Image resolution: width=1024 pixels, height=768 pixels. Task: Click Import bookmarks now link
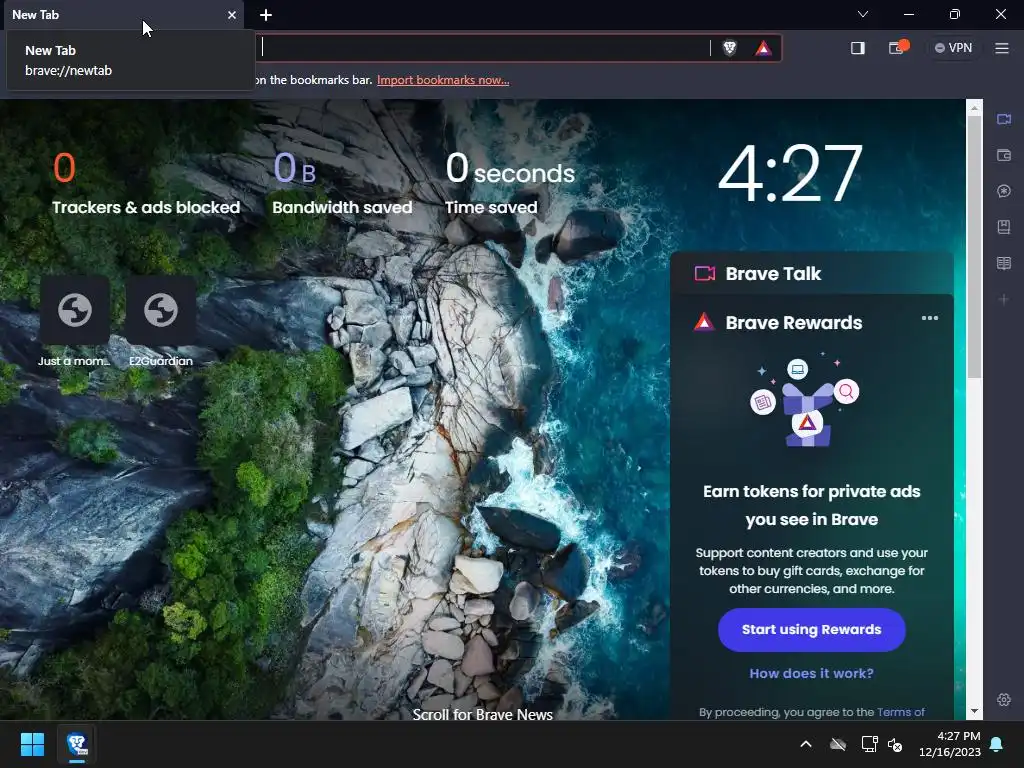coord(443,80)
